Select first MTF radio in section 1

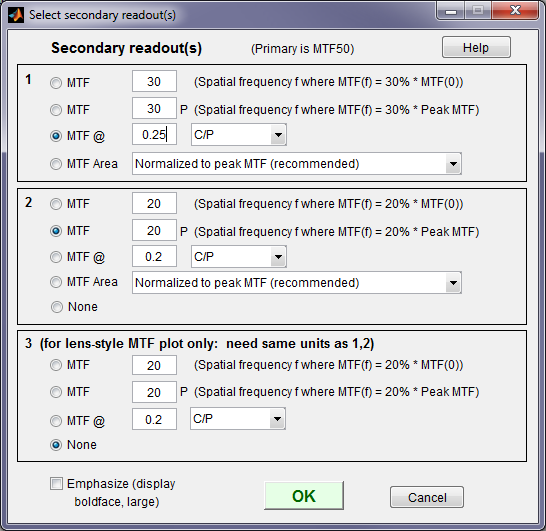pos(56,83)
